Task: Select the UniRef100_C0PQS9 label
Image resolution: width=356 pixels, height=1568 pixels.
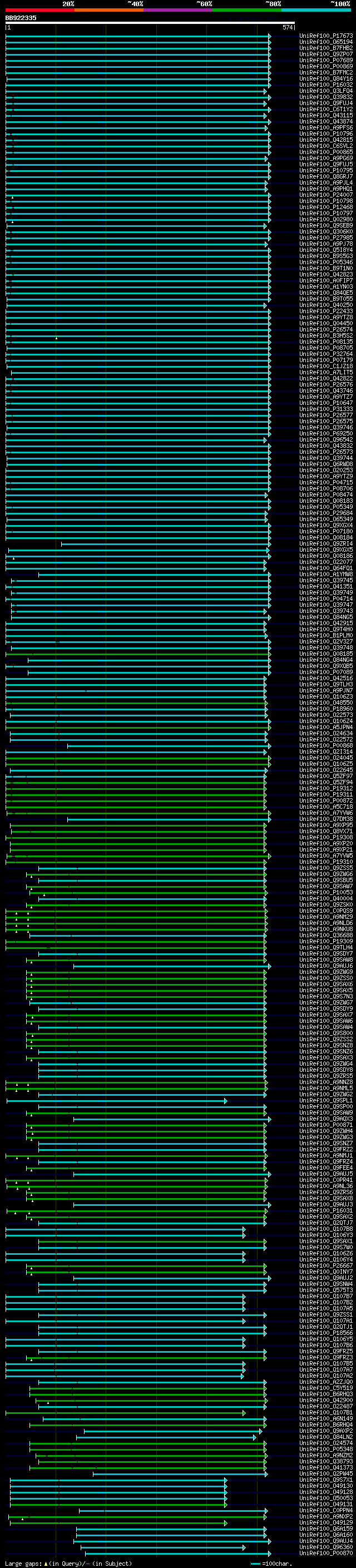Action: (x=326, y=911)
